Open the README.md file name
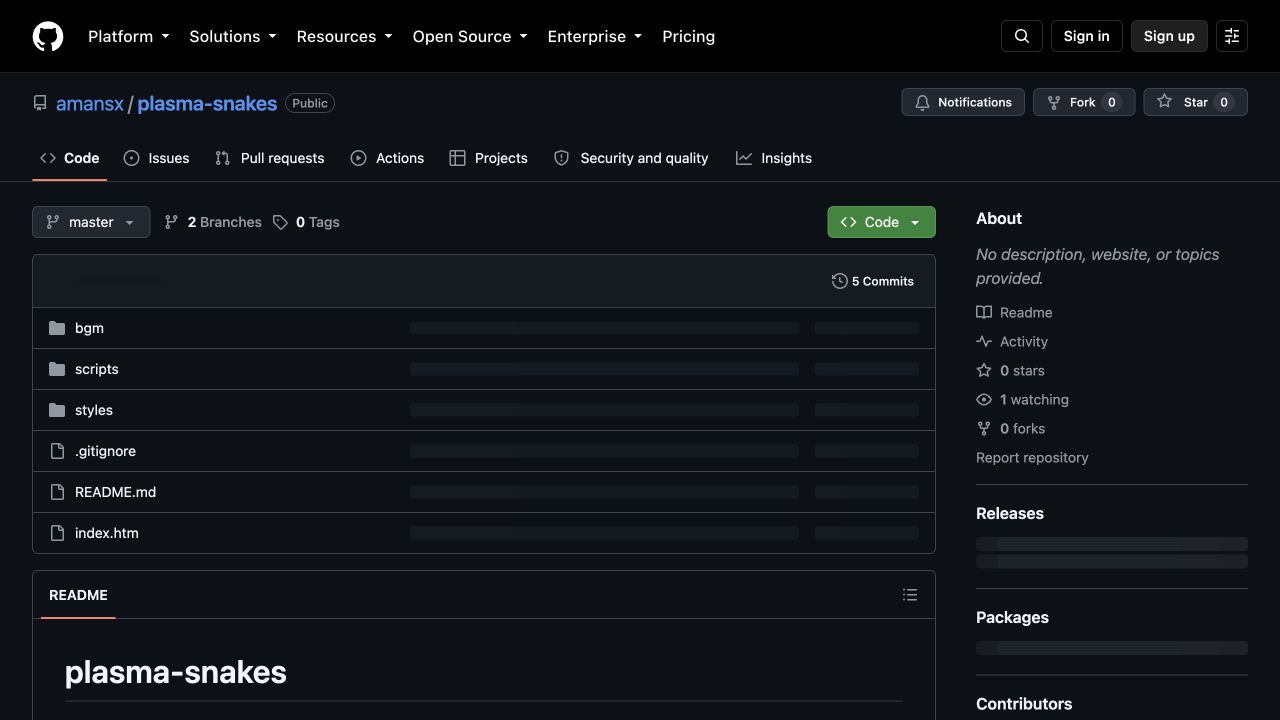Image resolution: width=1280 pixels, height=720 pixels. pos(115,492)
